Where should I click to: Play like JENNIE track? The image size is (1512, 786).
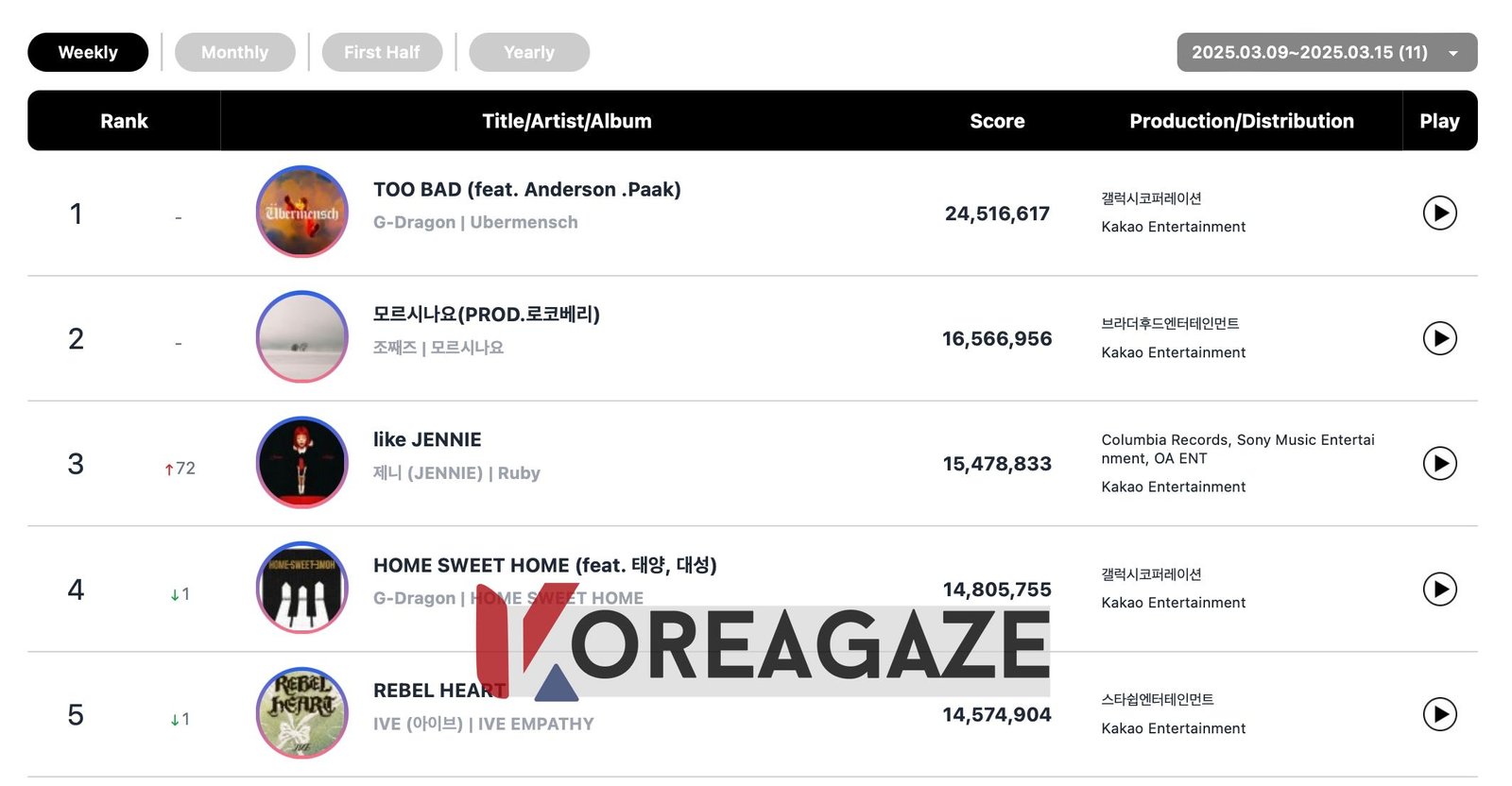click(x=1439, y=464)
